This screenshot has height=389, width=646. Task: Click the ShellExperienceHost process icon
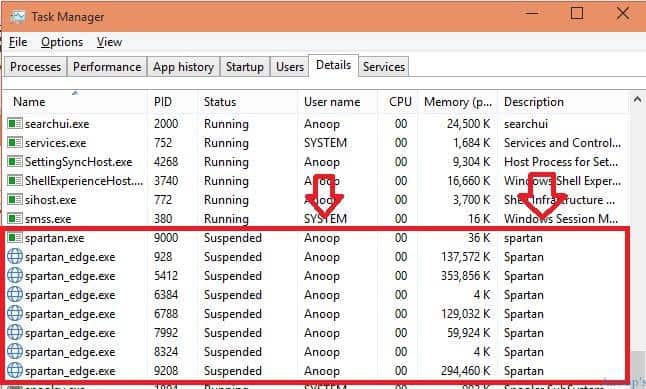[15, 180]
